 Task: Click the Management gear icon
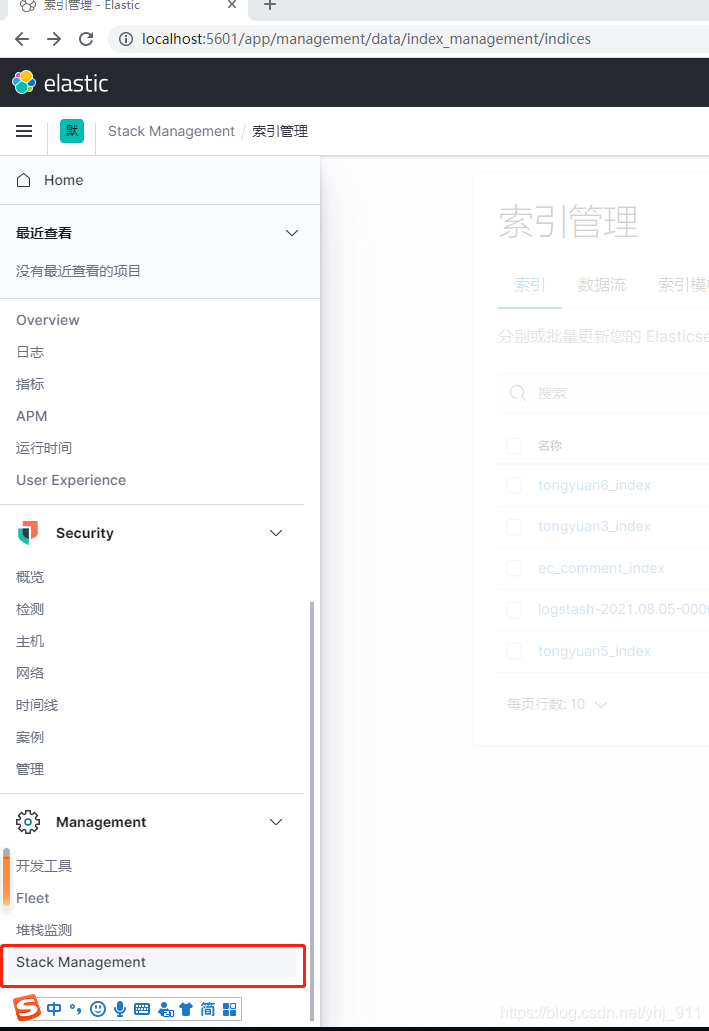tap(28, 822)
